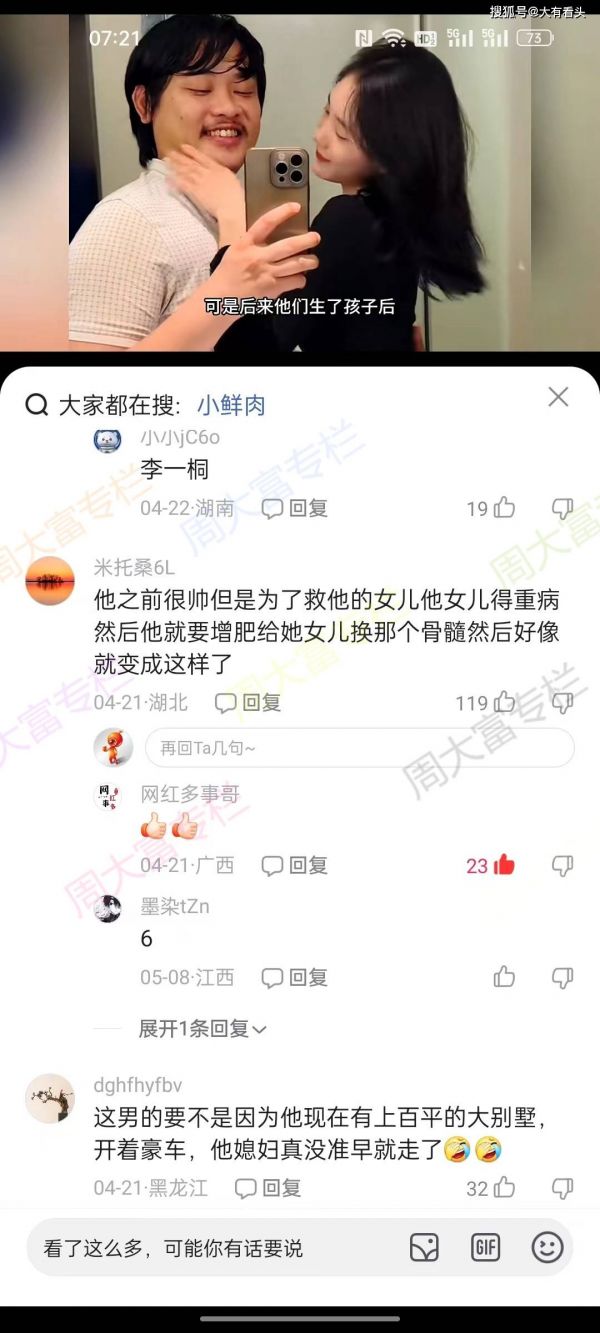600x1333 pixels.
Task: Tap the search magnifier icon
Action: [x=37, y=405]
